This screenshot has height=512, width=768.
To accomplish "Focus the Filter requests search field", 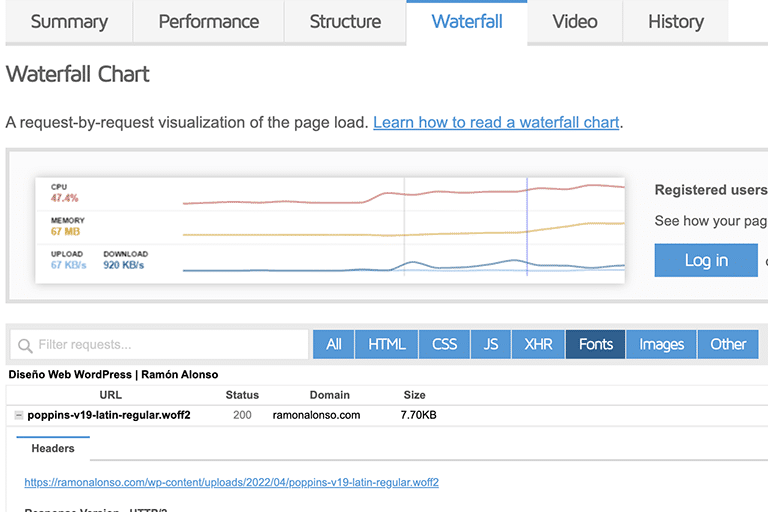I will [x=159, y=344].
